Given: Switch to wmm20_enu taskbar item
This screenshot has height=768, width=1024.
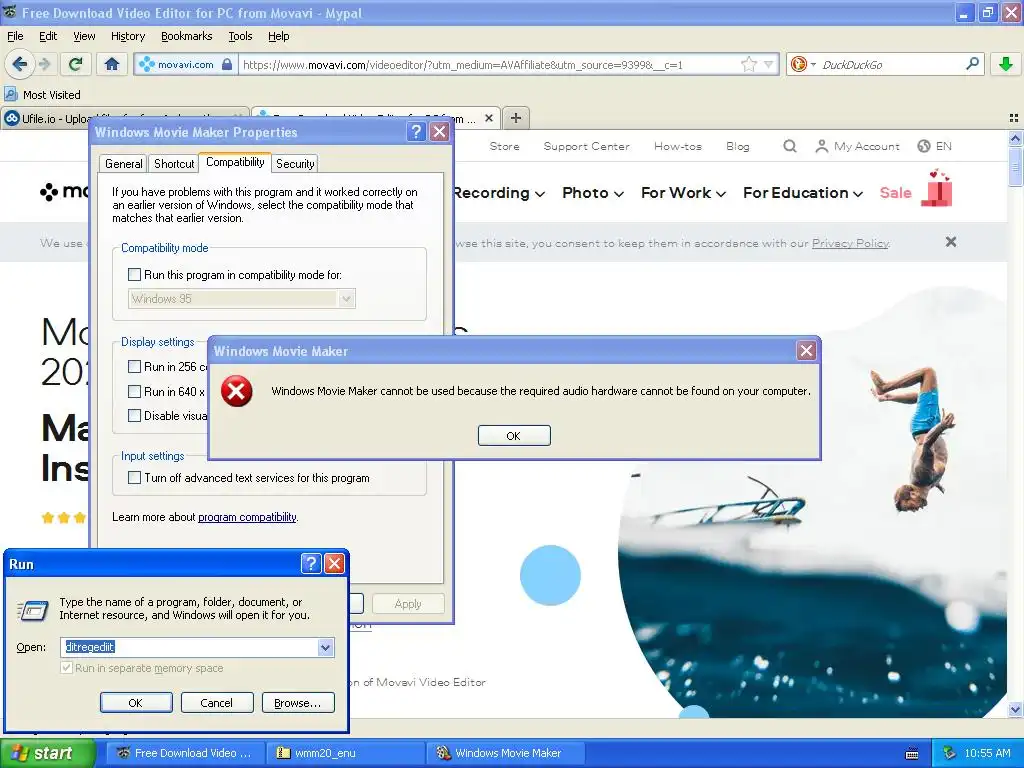Looking at the screenshot, I should (345, 753).
